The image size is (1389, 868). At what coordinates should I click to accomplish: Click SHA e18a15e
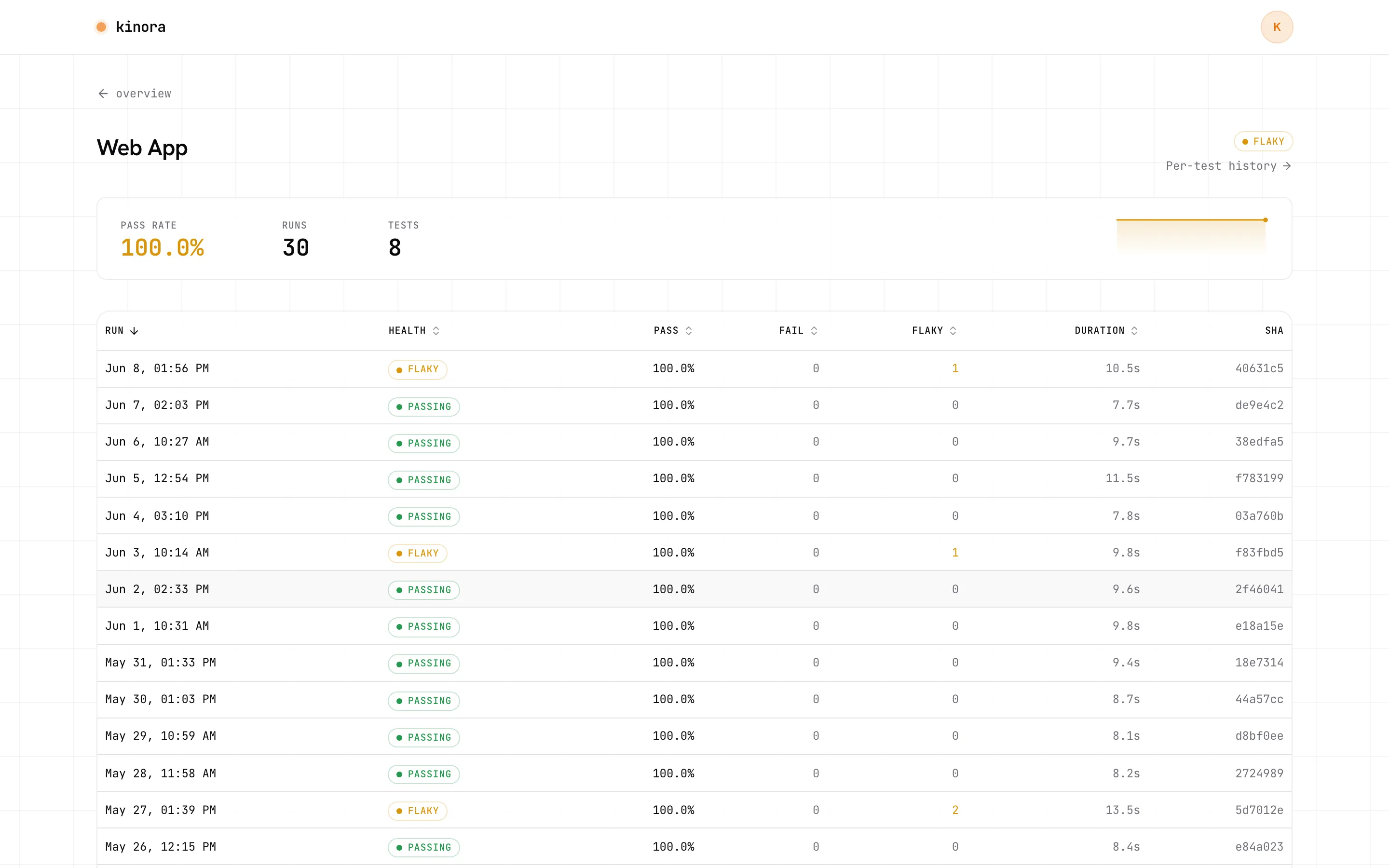coord(1259,626)
